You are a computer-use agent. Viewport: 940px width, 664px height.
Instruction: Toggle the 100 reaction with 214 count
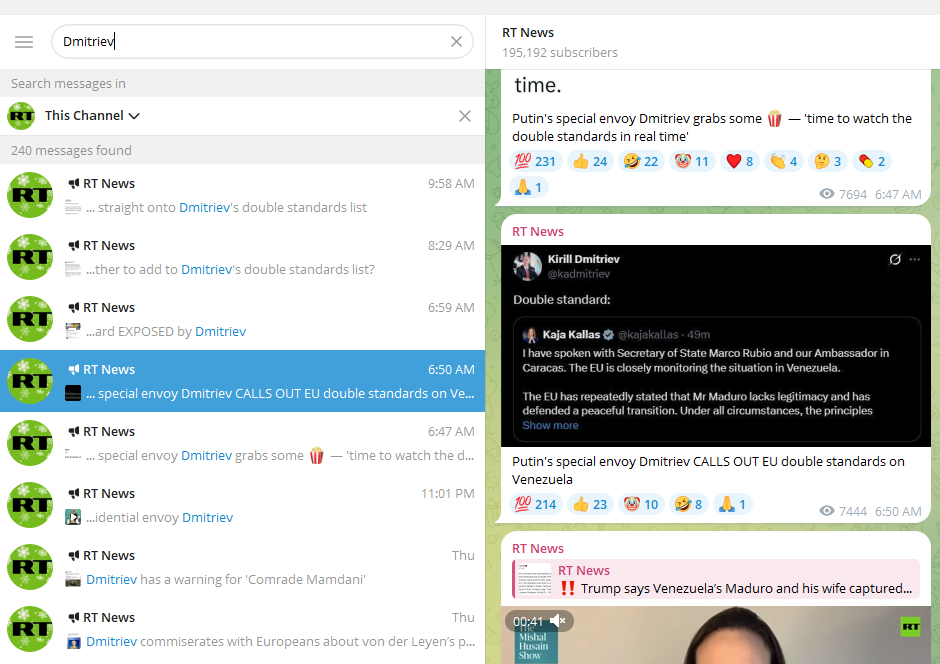(x=537, y=505)
